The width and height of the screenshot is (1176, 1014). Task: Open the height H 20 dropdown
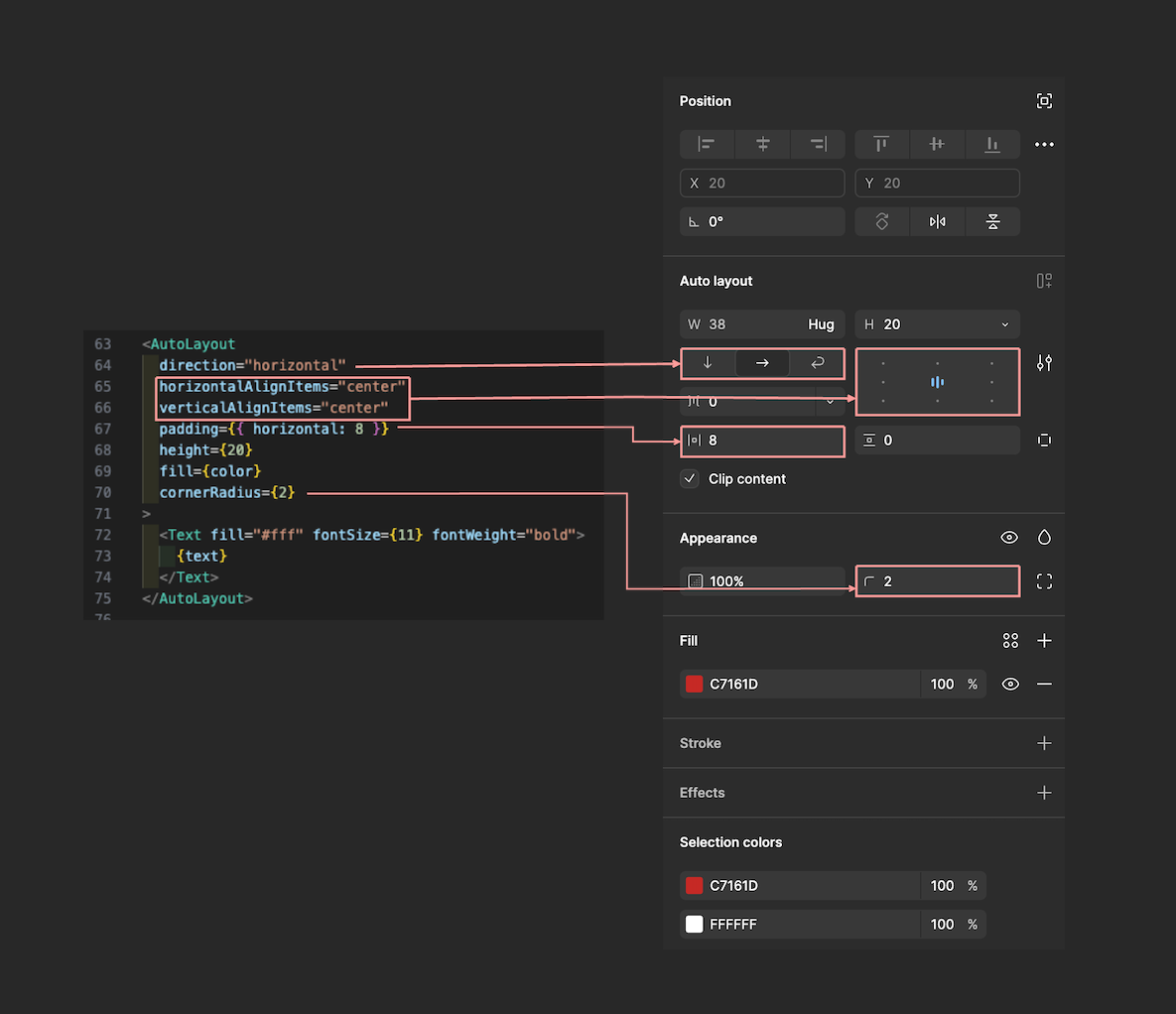point(1005,324)
